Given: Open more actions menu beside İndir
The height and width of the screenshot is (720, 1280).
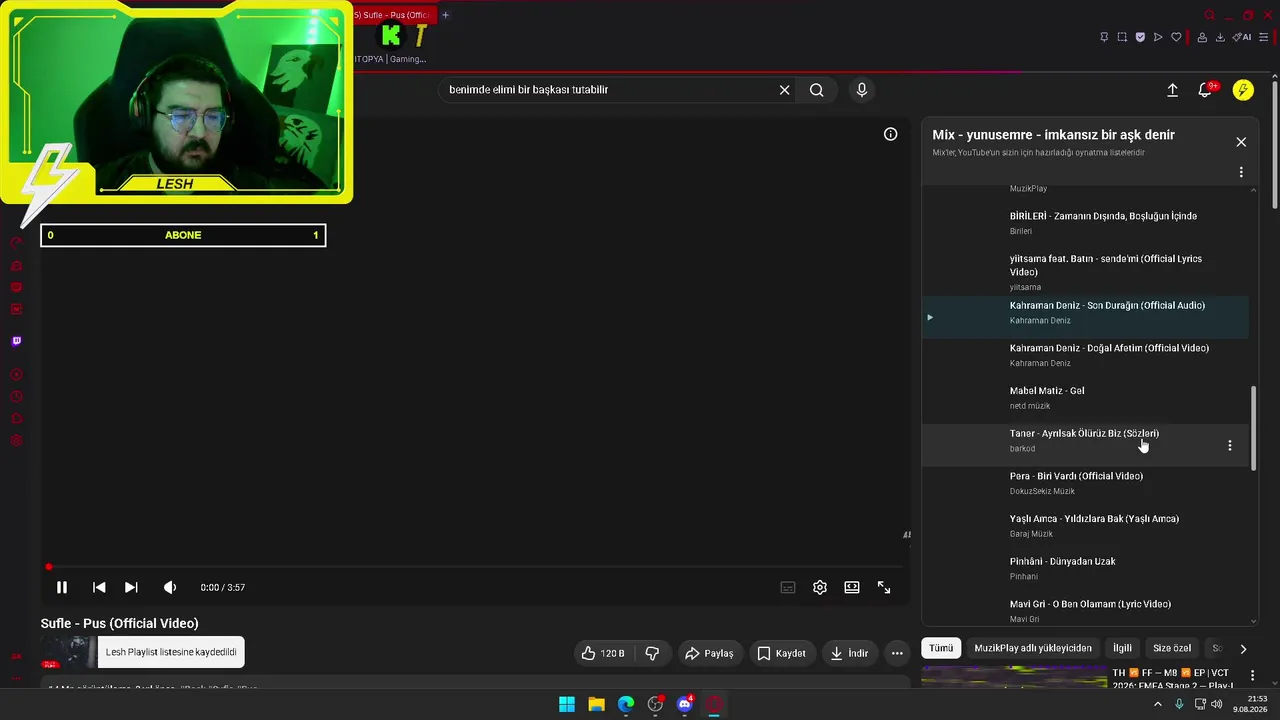Looking at the screenshot, I should pyautogui.click(x=897, y=653).
